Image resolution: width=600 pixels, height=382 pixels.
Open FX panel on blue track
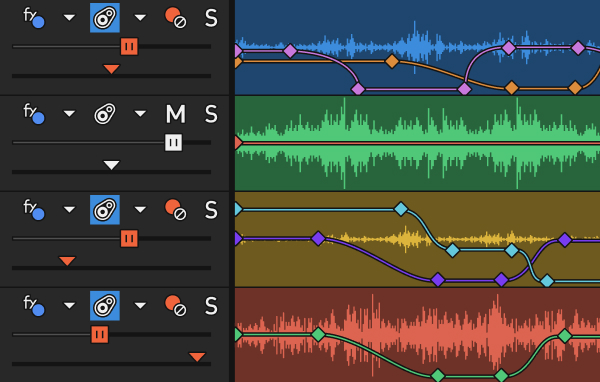click(34, 18)
